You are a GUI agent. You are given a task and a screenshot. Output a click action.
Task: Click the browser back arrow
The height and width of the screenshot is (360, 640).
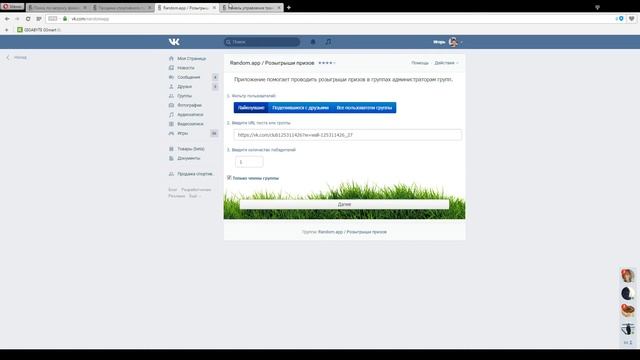pyautogui.click(x=7, y=19)
